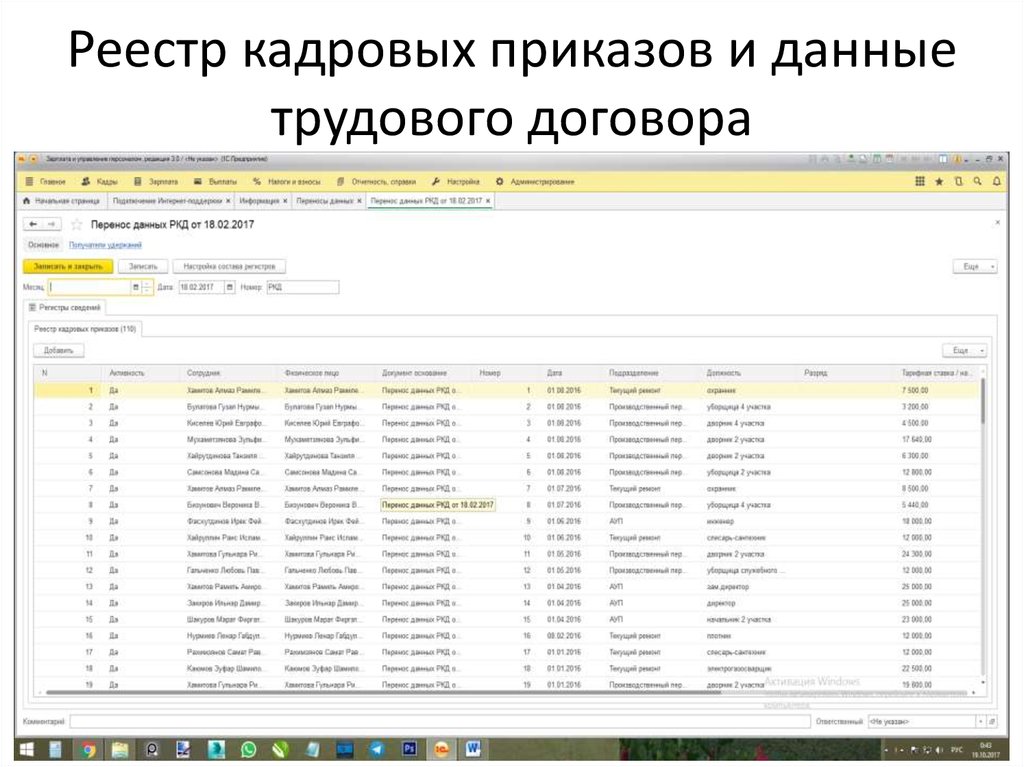
Task: Open calendar picker for the Дата field
Action: (228, 287)
